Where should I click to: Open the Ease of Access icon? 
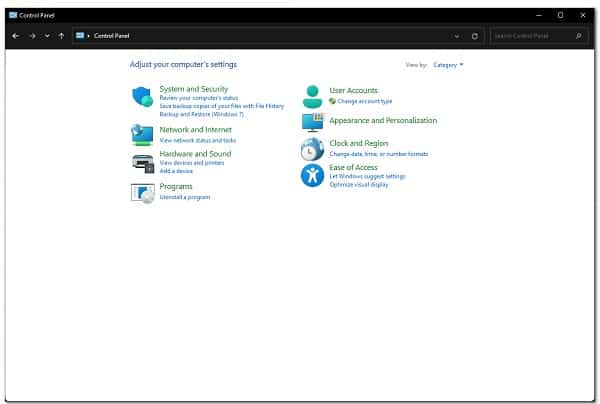[312, 176]
